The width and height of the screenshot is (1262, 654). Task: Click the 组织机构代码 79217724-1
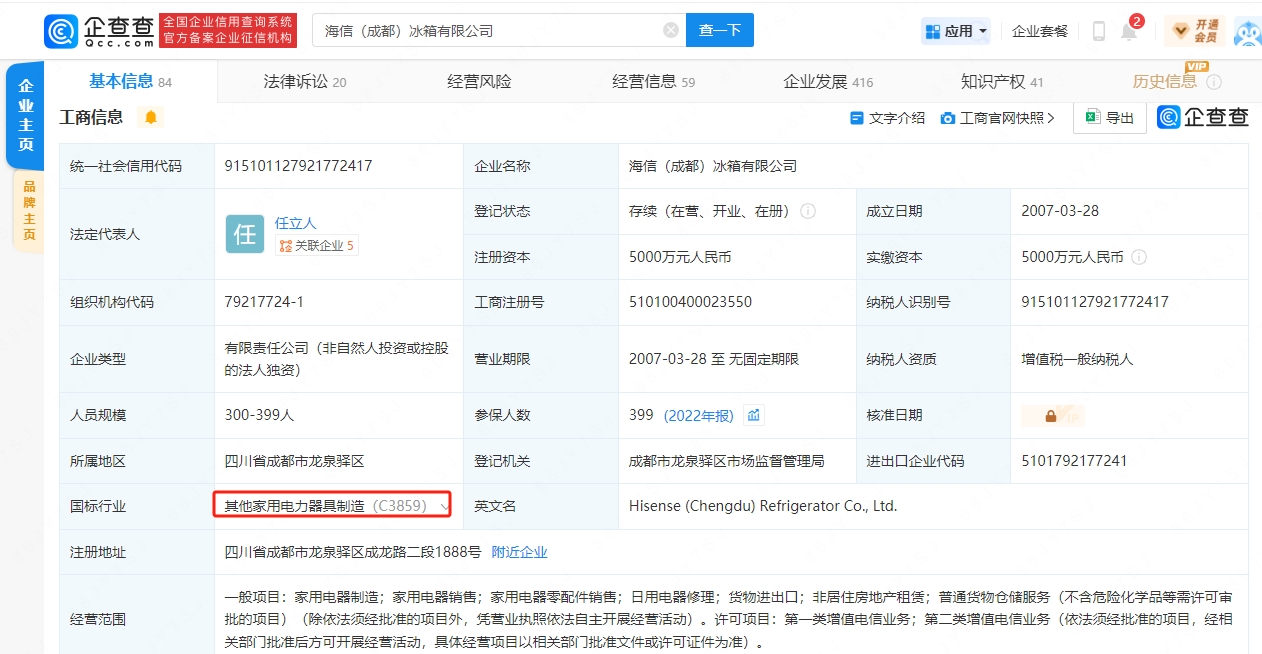coord(264,302)
